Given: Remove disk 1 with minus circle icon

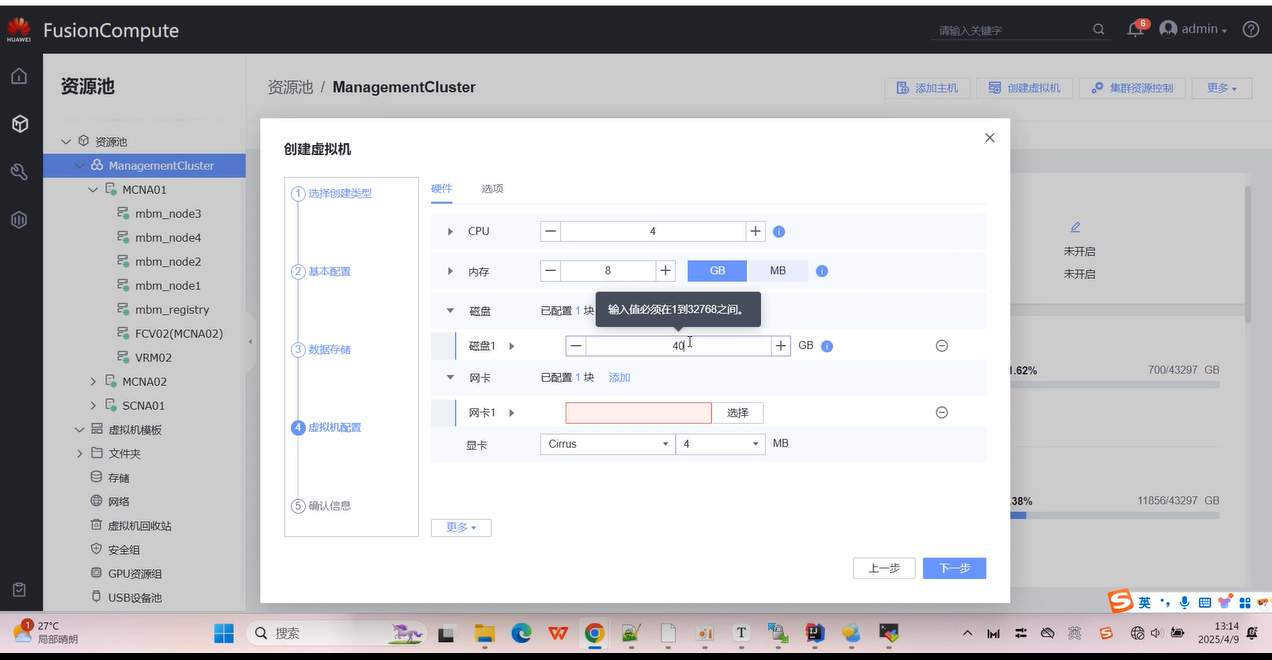Looking at the screenshot, I should point(941,346).
